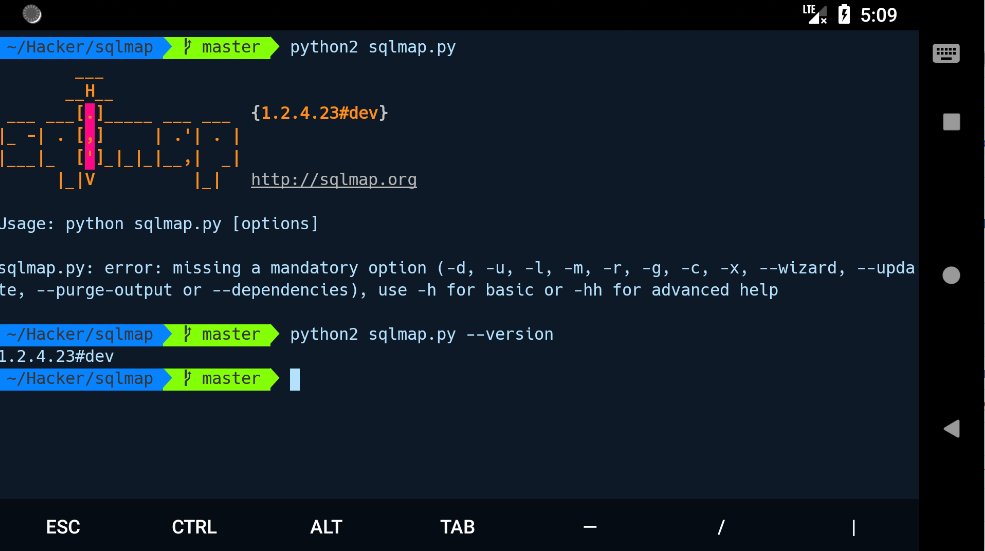Click the first 'python2 sqlmap.py' command

[373, 47]
